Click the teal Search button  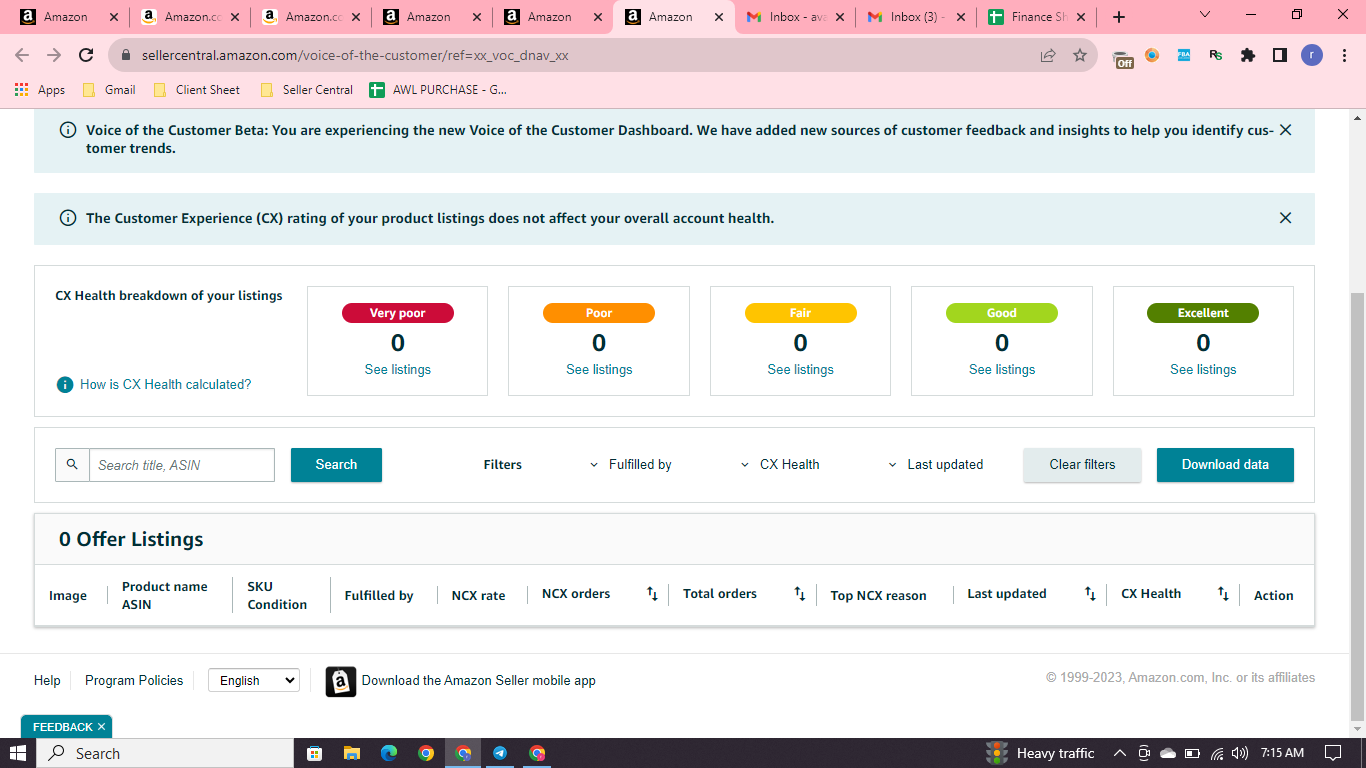(x=336, y=465)
